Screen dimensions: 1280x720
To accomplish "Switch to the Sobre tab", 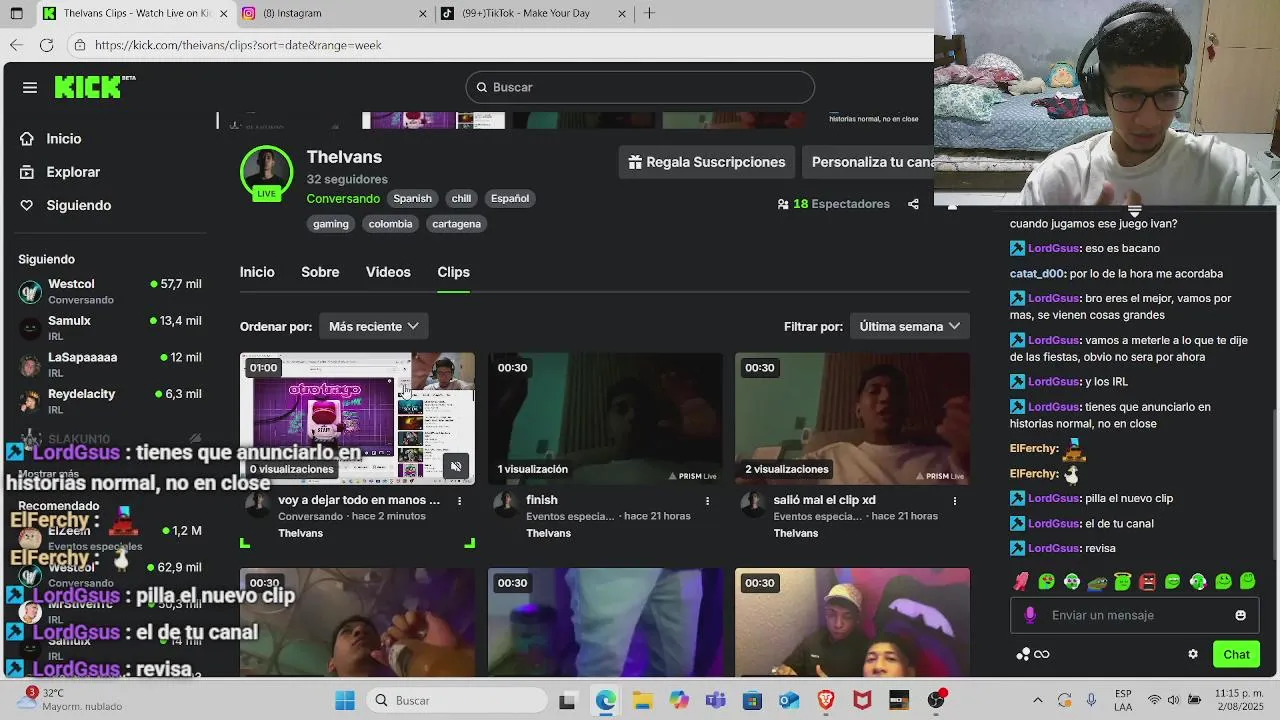I will click(320, 272).
